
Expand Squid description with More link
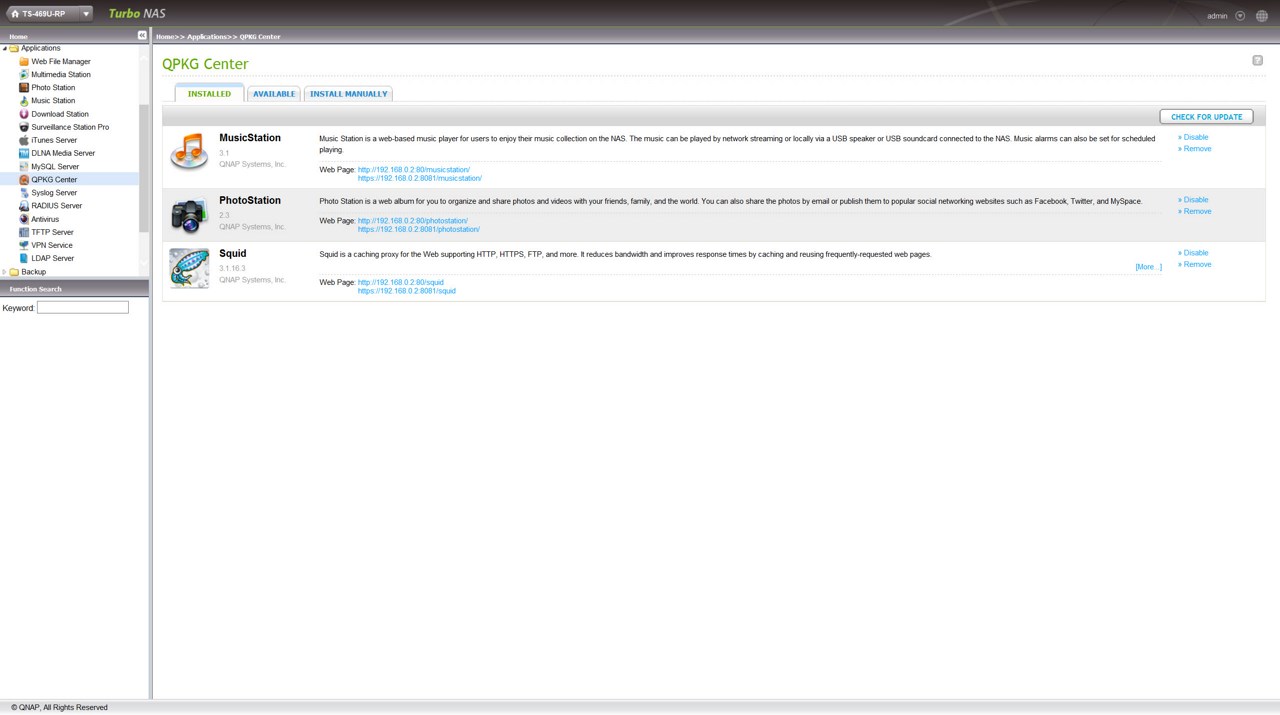(1148, 267)
